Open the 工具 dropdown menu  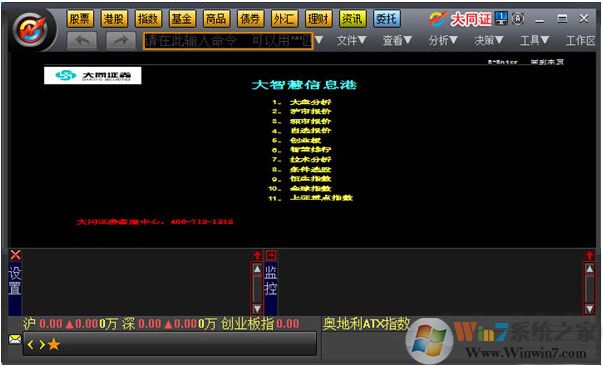point(534,40)
